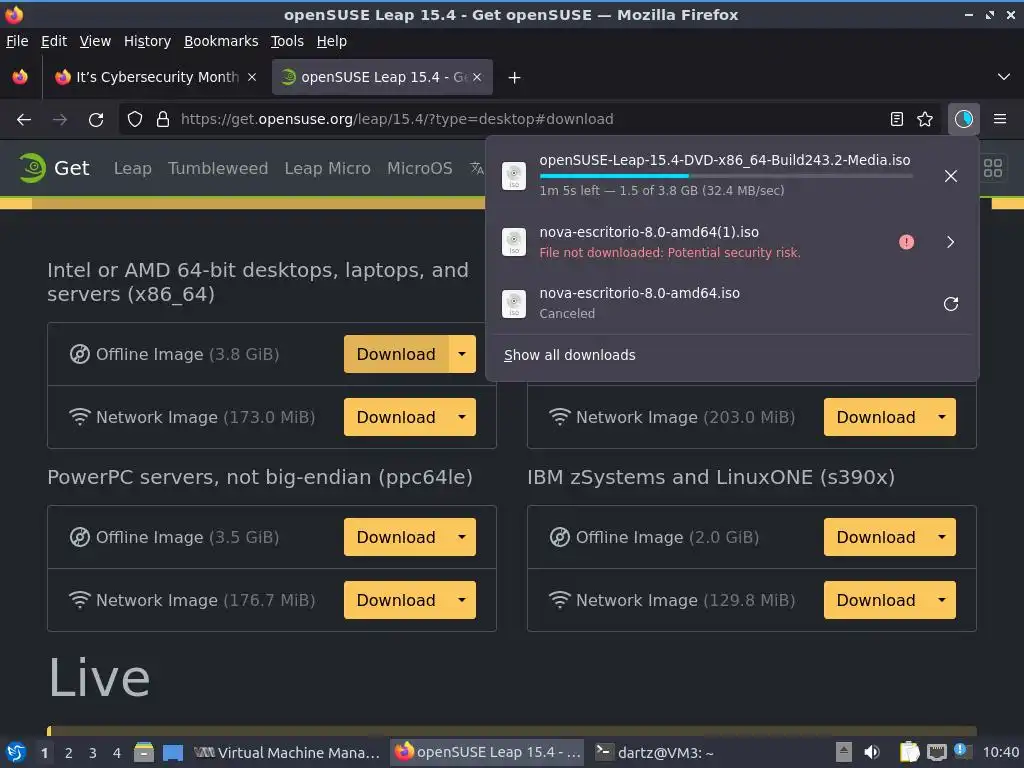The height and width of the screenshot is (768, 1024).
Task: Bookmark this page with the star icon
Action: [925, 119]
